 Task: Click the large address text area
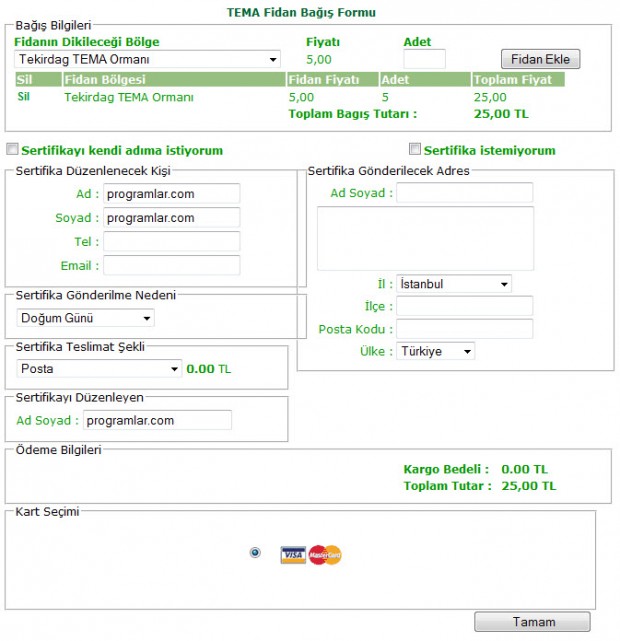point(425,238)
